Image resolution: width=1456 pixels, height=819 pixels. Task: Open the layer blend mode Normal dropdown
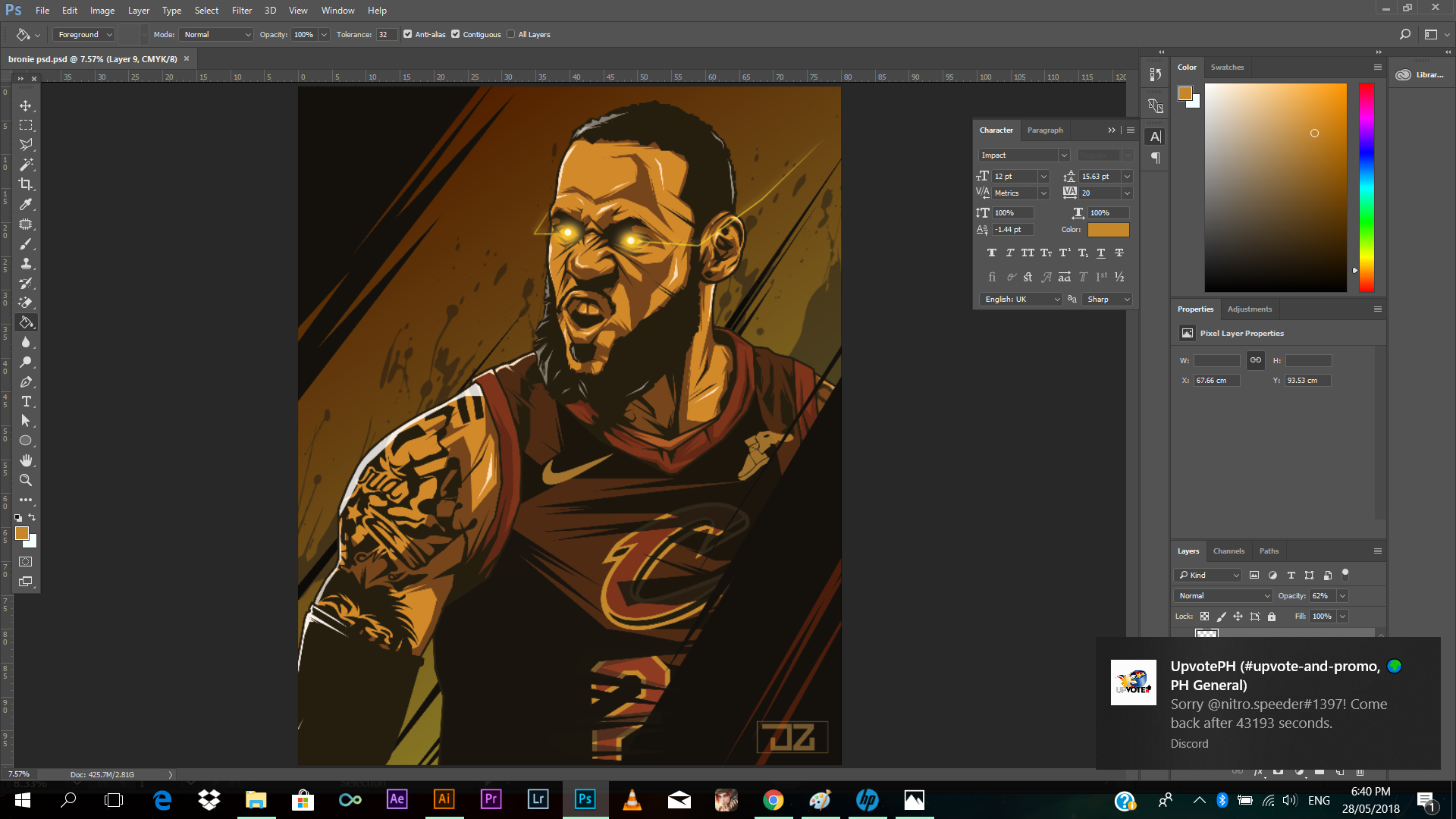tap(1222, 595)
